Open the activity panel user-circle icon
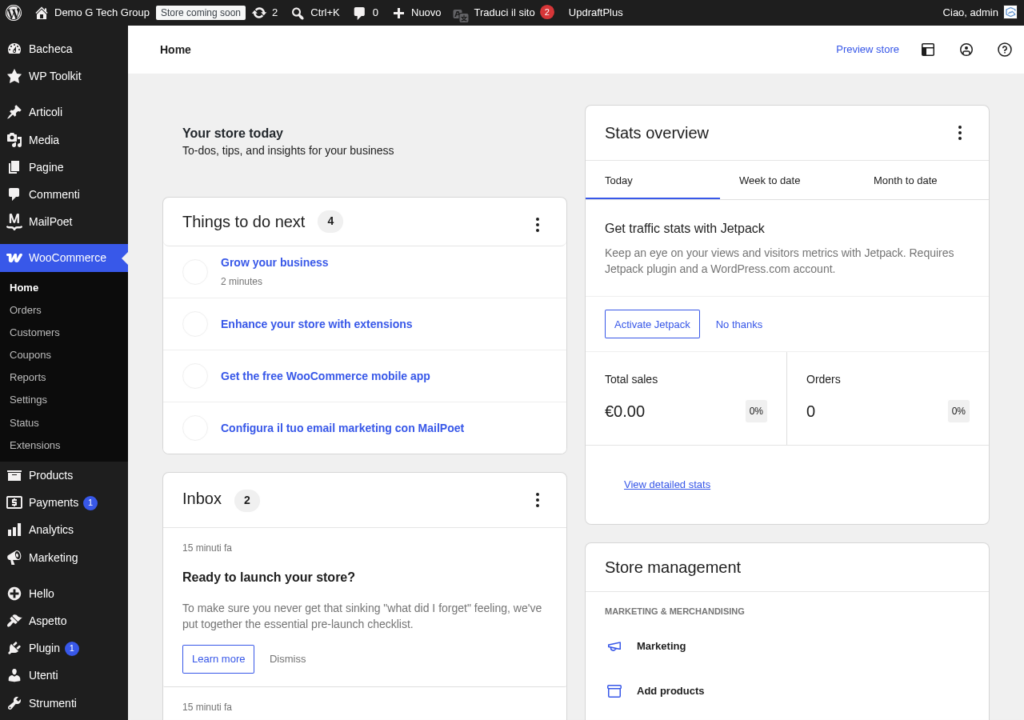This screenshot has height=720, width=1024. 966,50
